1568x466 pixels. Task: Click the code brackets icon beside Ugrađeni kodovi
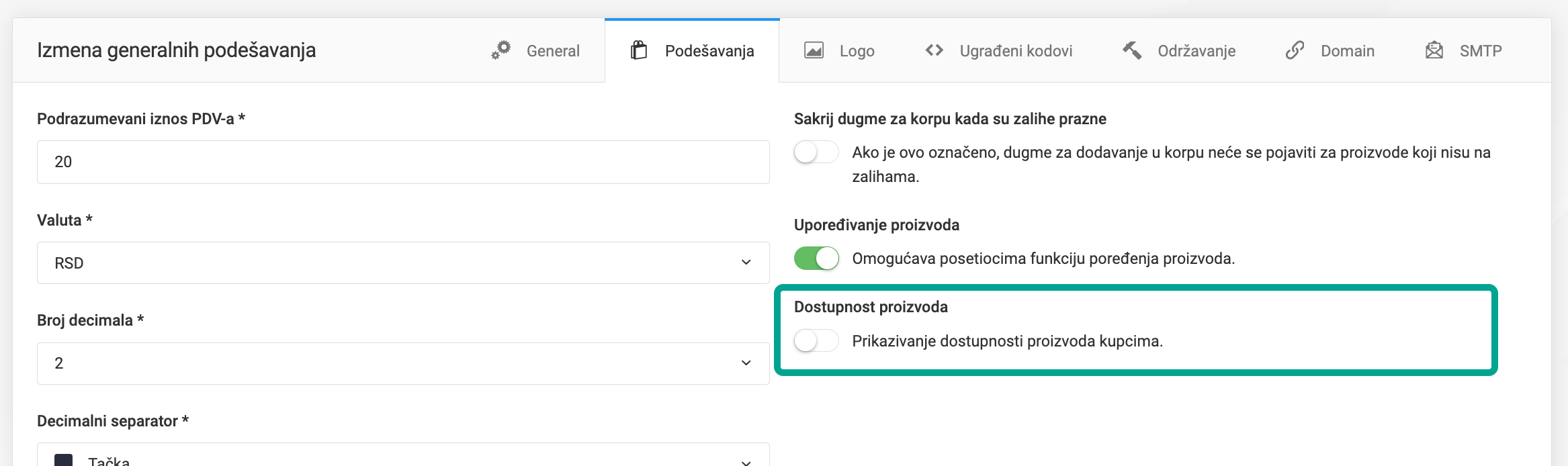click(x=934, y=50)
